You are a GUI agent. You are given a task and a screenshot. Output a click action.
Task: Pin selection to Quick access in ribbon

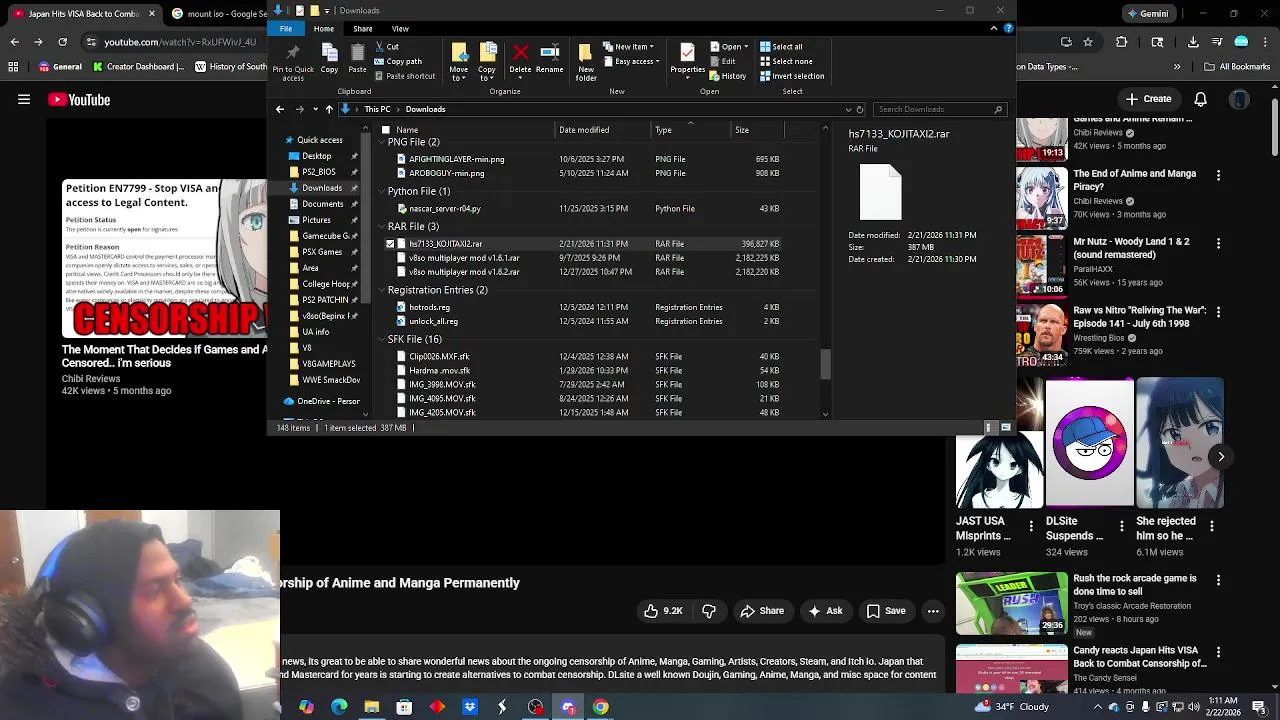point(293,61)
